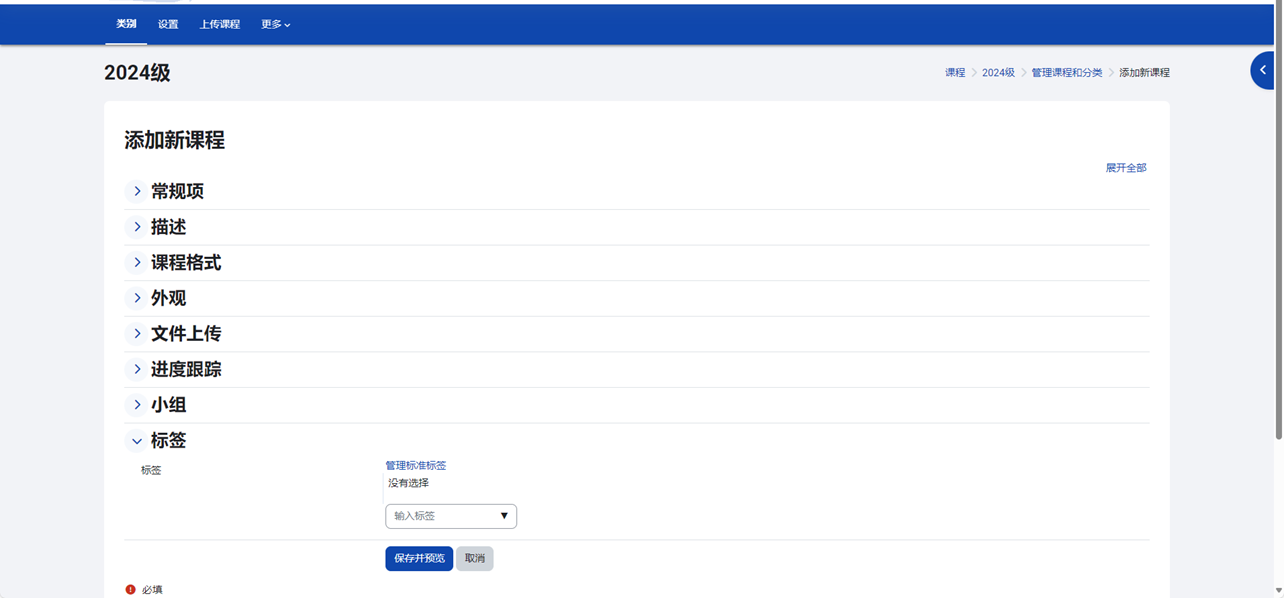Open the 上传课程 tab
Screen dimensions: 1284x598
click(219, 24)
